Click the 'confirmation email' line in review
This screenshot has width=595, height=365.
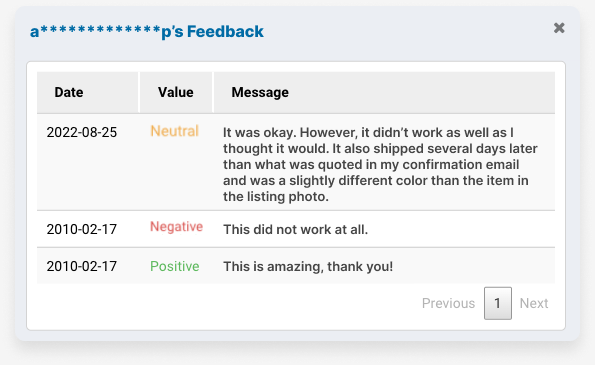(371, 165)
